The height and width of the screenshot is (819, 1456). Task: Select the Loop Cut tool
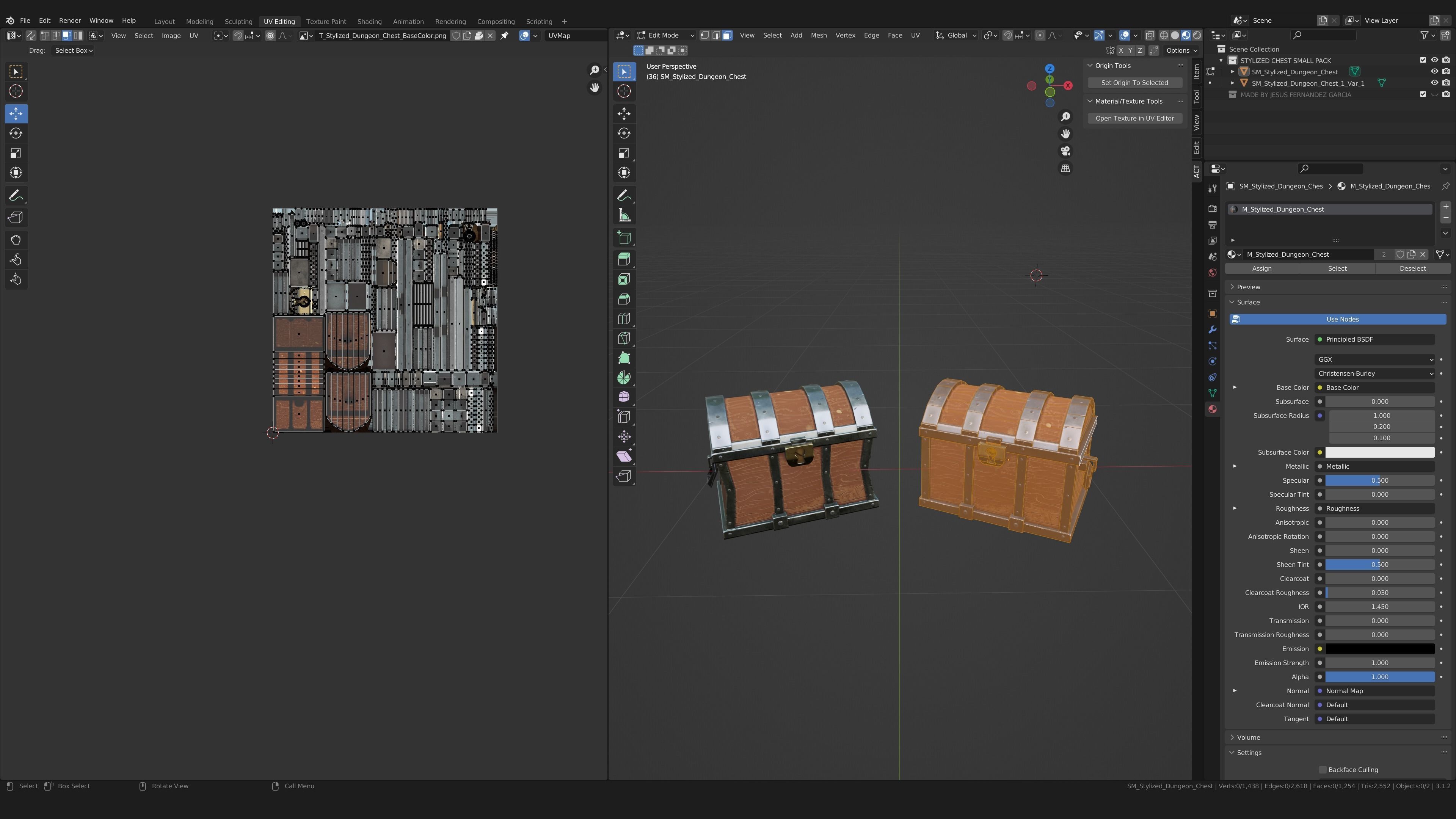[624, 319]
